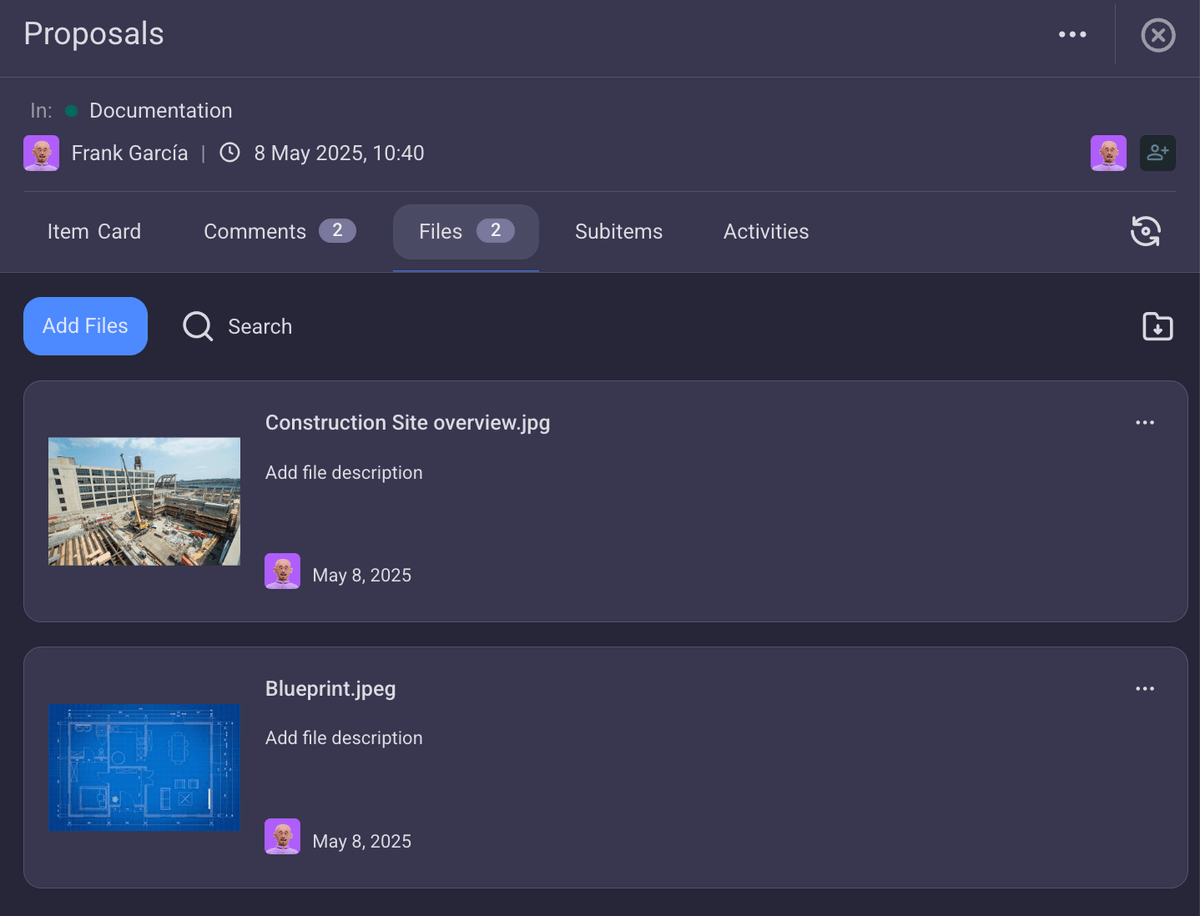Open the Blueprint.jpeg thumbnail preview

(144, 768)
